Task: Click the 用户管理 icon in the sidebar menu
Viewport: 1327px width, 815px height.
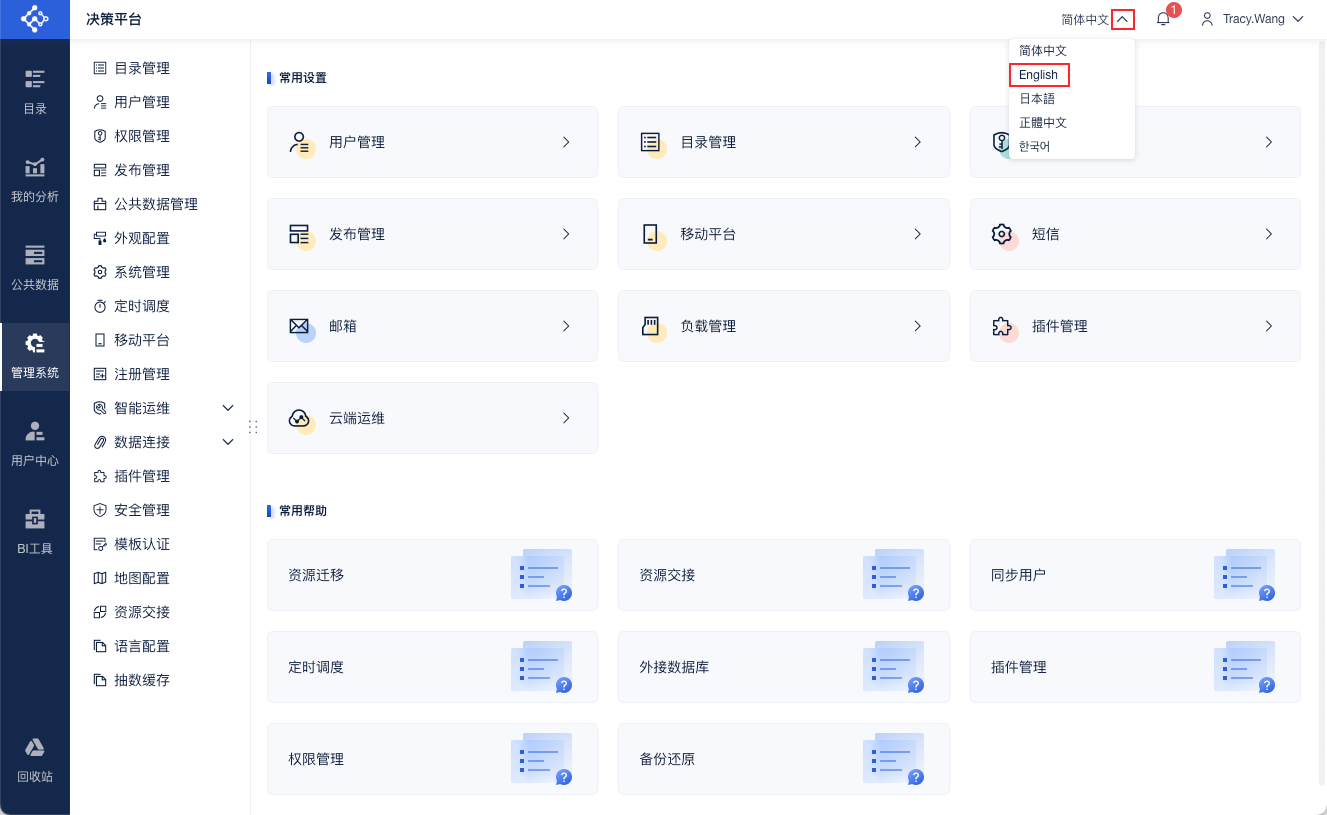Action: pos(100,102)
